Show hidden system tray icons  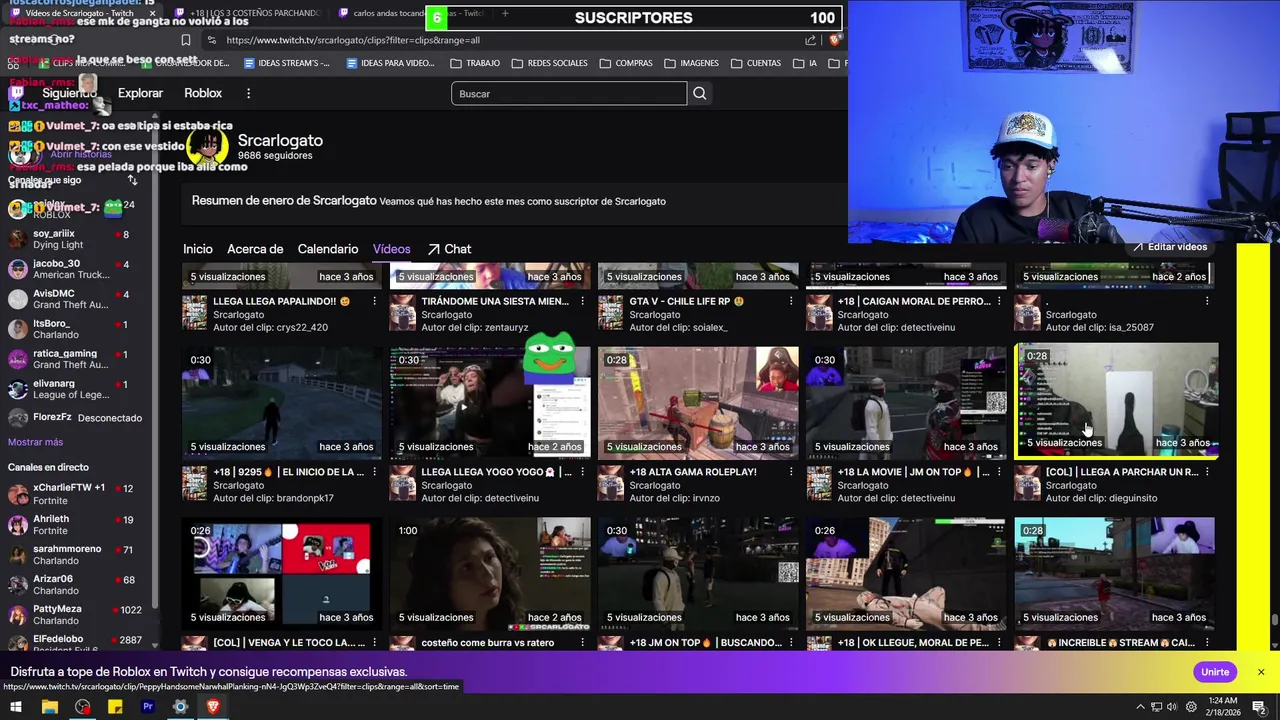1140,707
